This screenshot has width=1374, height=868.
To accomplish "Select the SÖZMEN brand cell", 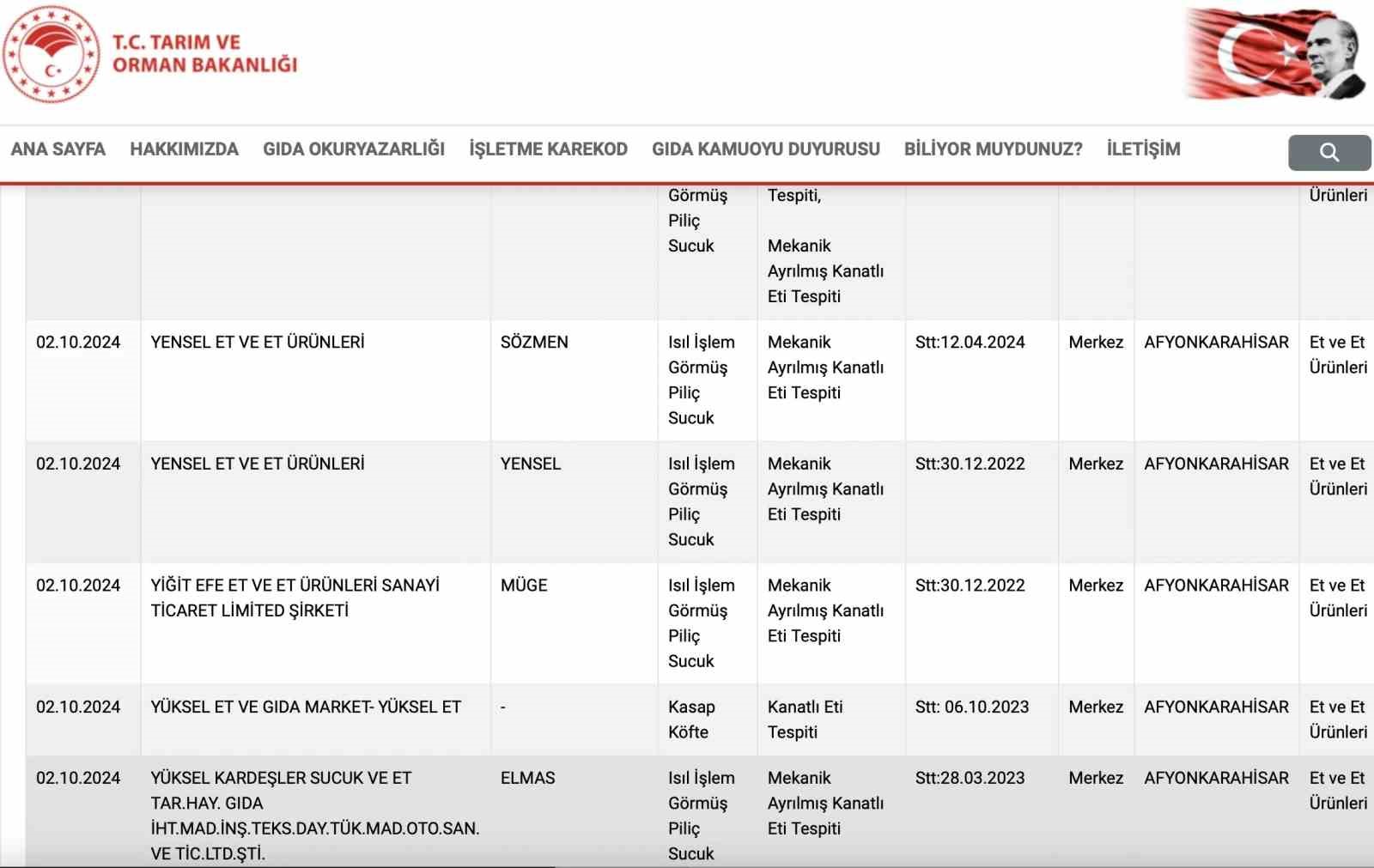I will click(575, 380).
